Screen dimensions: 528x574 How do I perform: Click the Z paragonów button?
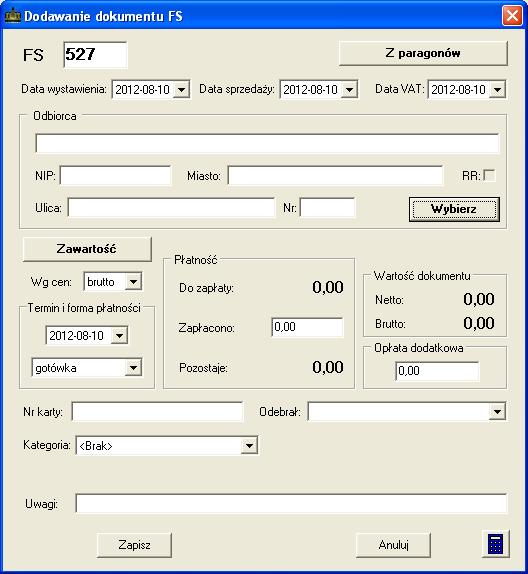coord(423,53)
